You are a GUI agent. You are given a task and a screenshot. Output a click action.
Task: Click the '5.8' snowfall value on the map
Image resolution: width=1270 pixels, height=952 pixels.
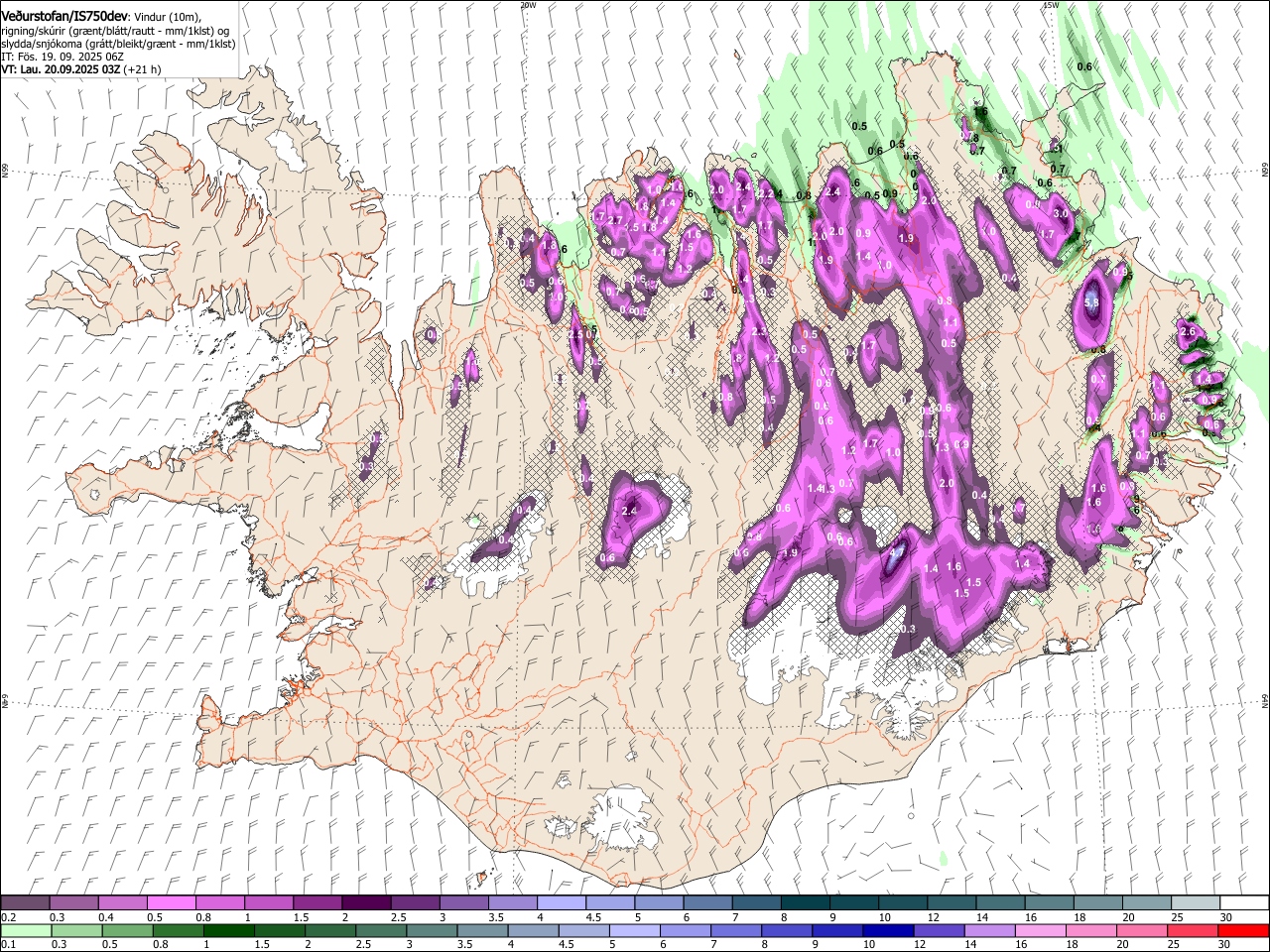pyautogui.click(x=1091, y=302)
